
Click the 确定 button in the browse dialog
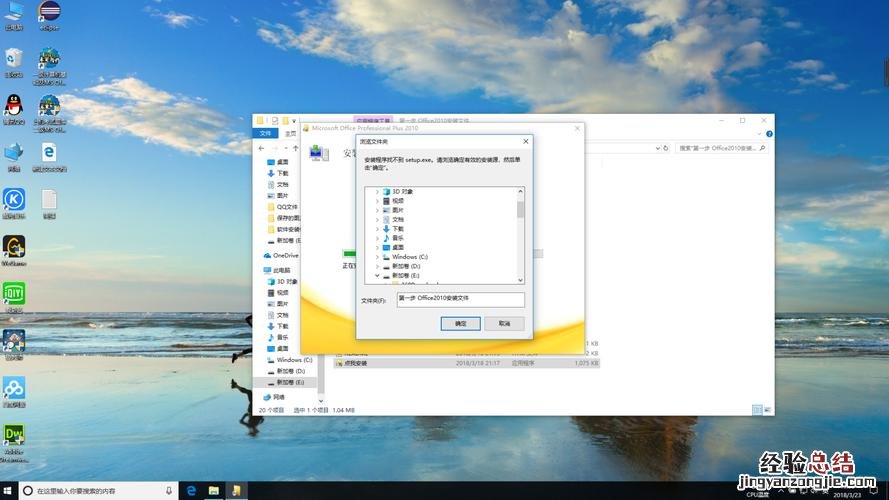[460, 324]
